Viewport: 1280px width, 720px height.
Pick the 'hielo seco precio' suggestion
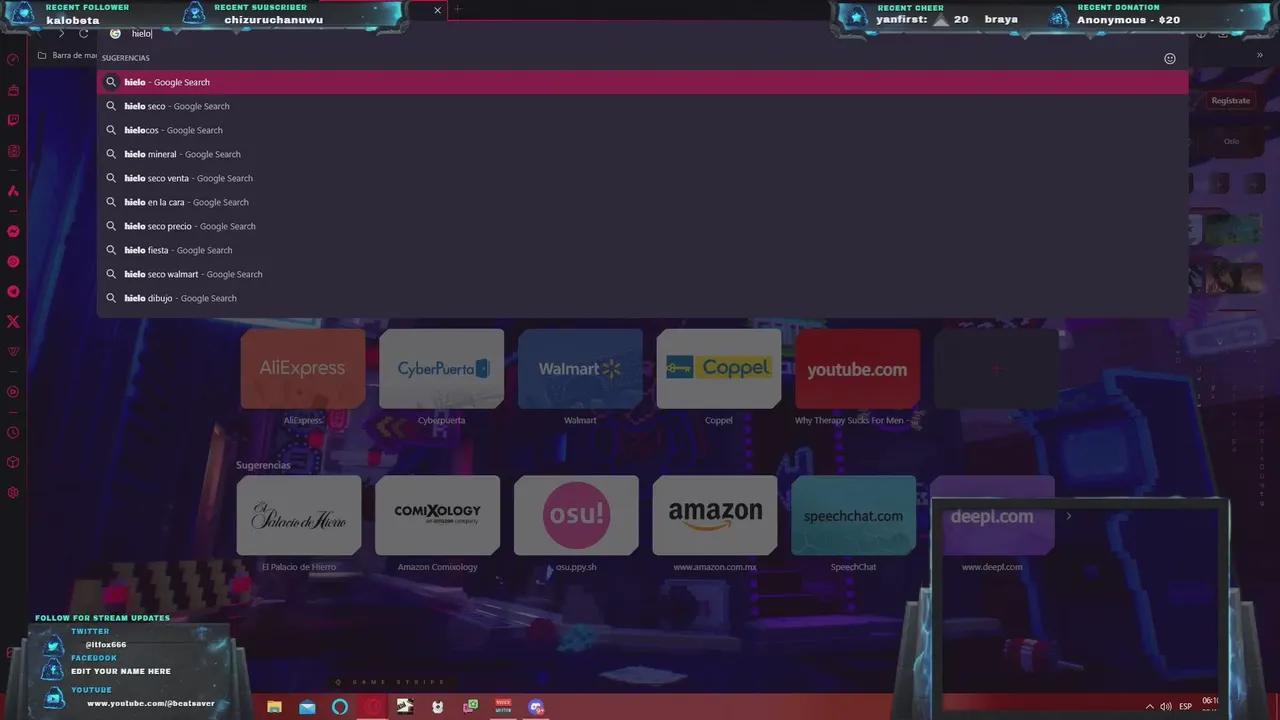(x=642, y=226)
